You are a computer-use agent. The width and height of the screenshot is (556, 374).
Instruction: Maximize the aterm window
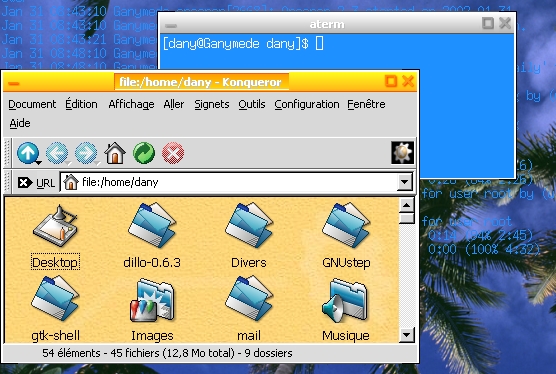coord(488,23)
